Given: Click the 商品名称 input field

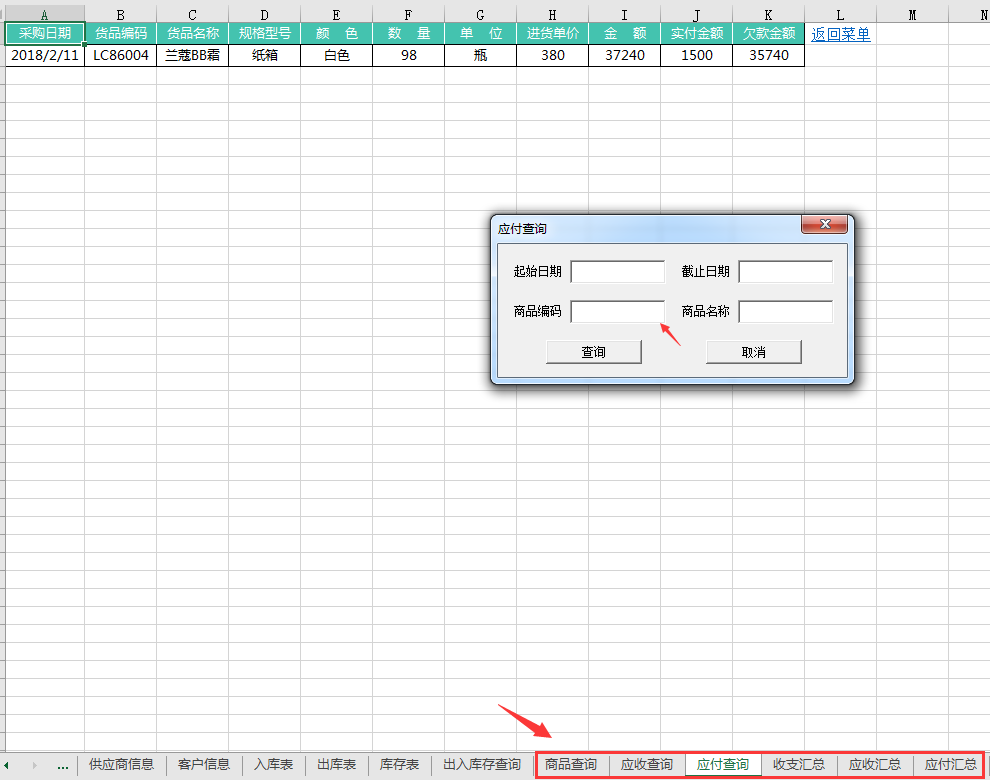Looking at the screenshot, I should pos(785,311).
